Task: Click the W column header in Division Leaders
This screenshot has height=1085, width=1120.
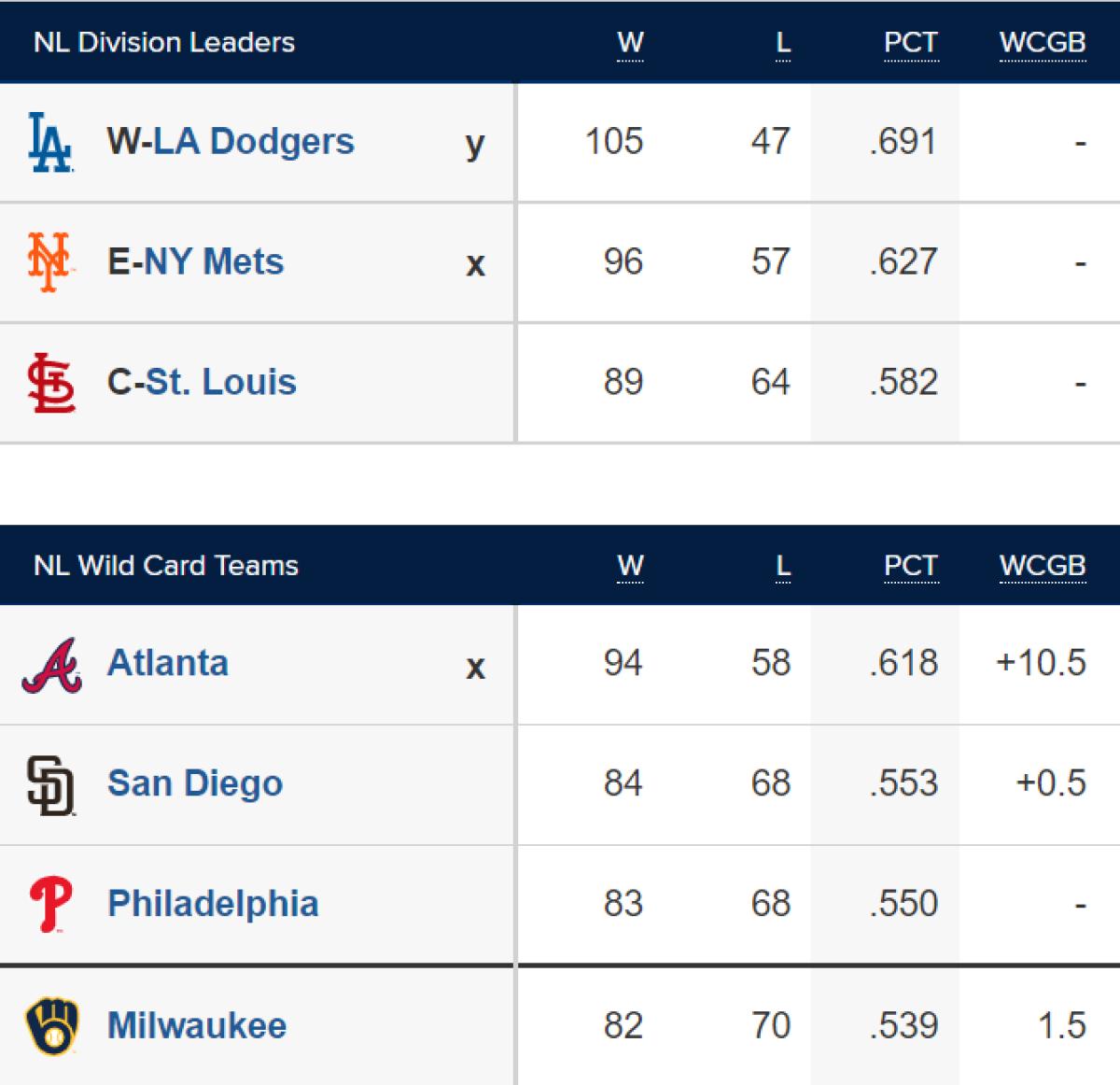Action: [x=630, y=43]
